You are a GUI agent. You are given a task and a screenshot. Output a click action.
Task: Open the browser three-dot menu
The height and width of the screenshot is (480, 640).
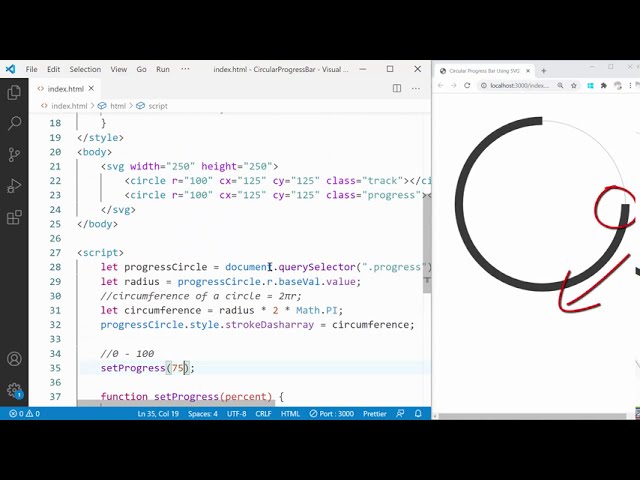coord(630,85)
